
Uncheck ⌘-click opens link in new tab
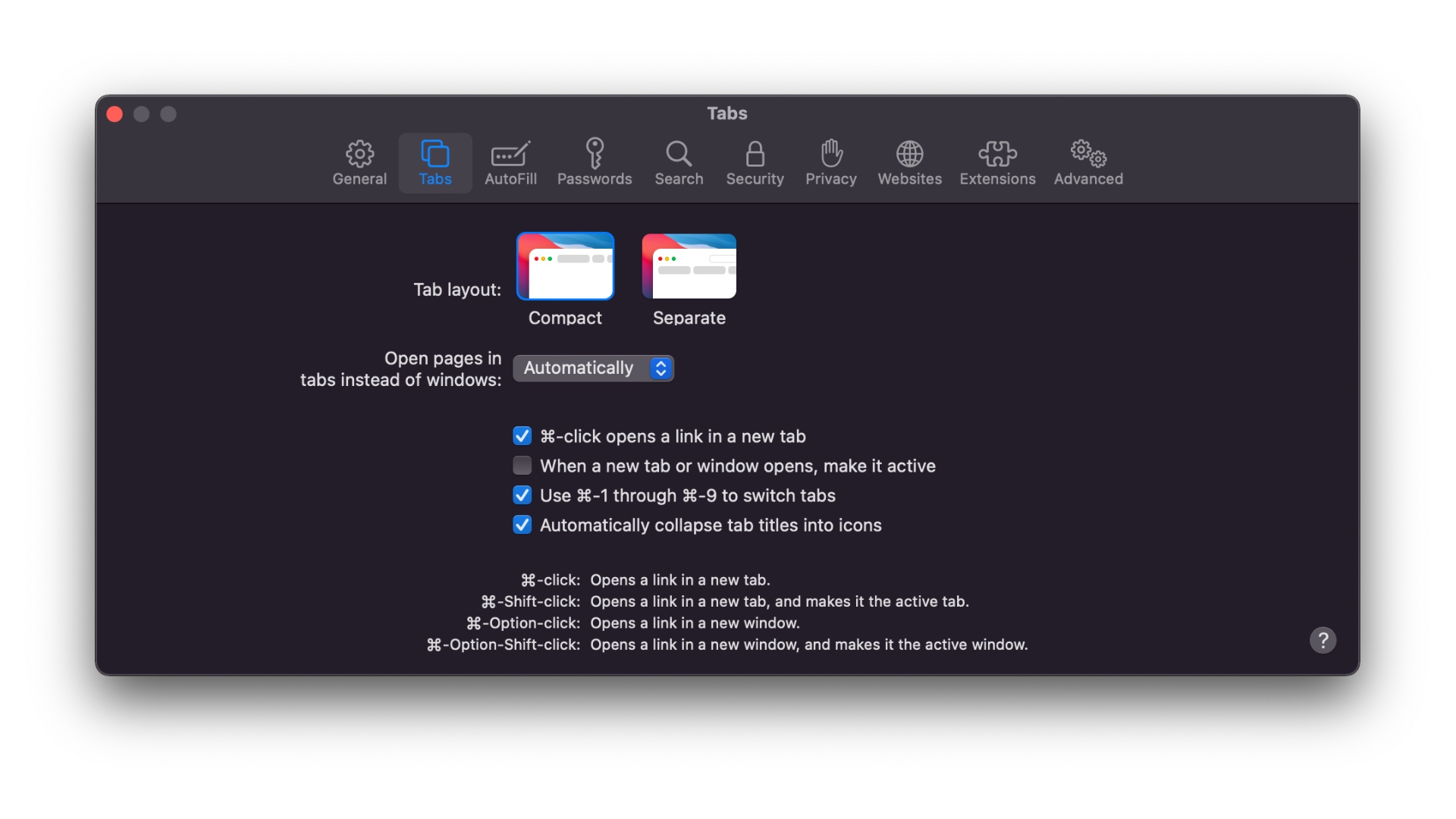pyautogui.click(x=522, y=436)
